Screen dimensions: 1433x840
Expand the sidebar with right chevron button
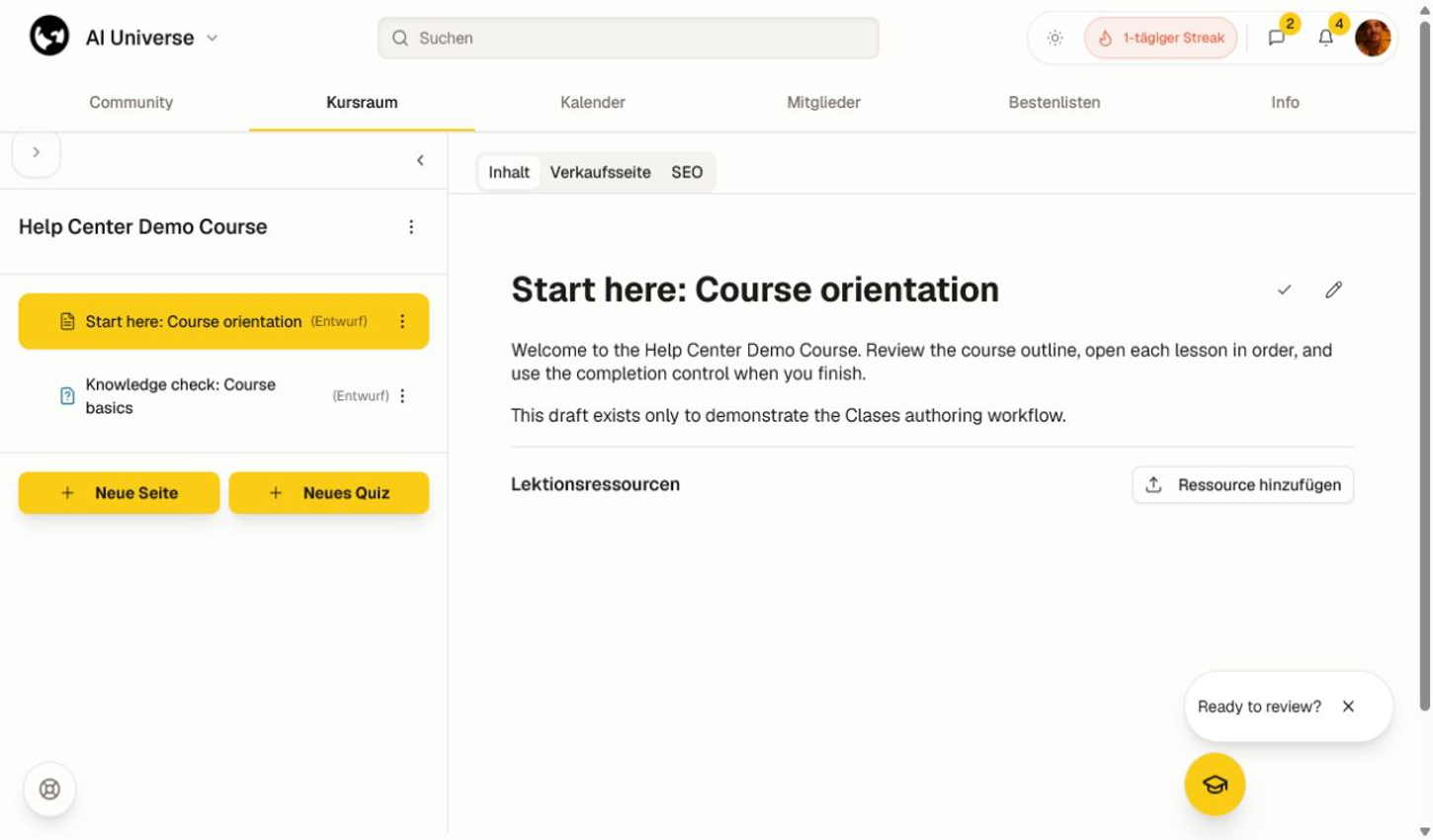click(x=37, y=152)
